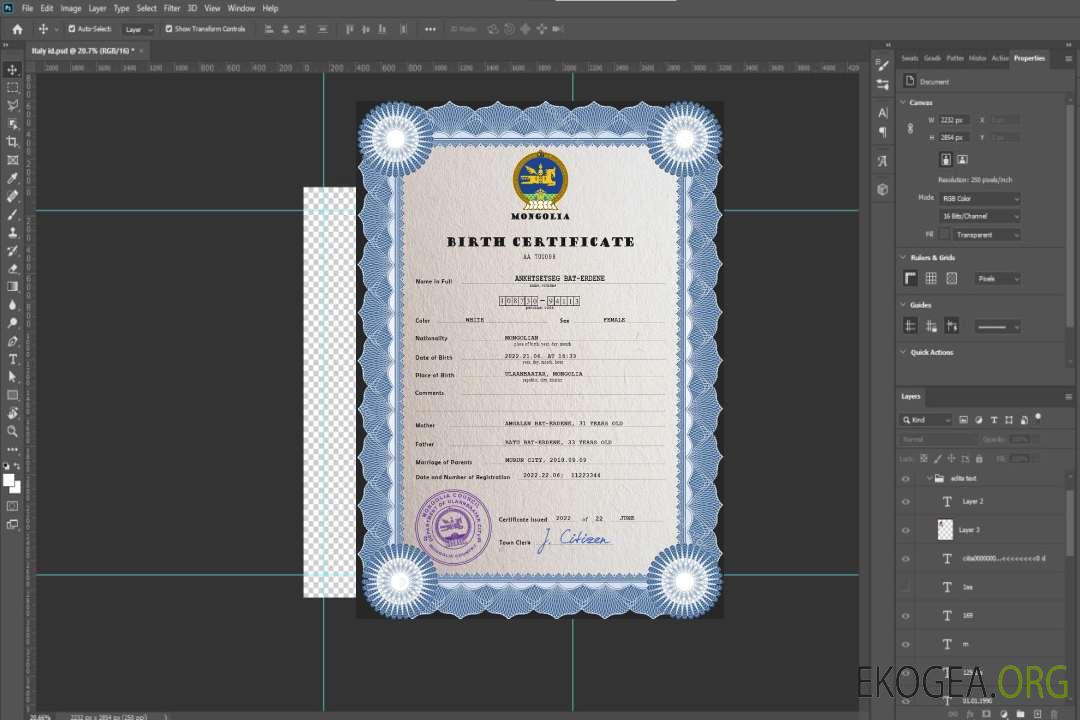Screen dimensions: 1080x720
Task: Select the Rectangular Marquee tool
Action: point(12,88)
